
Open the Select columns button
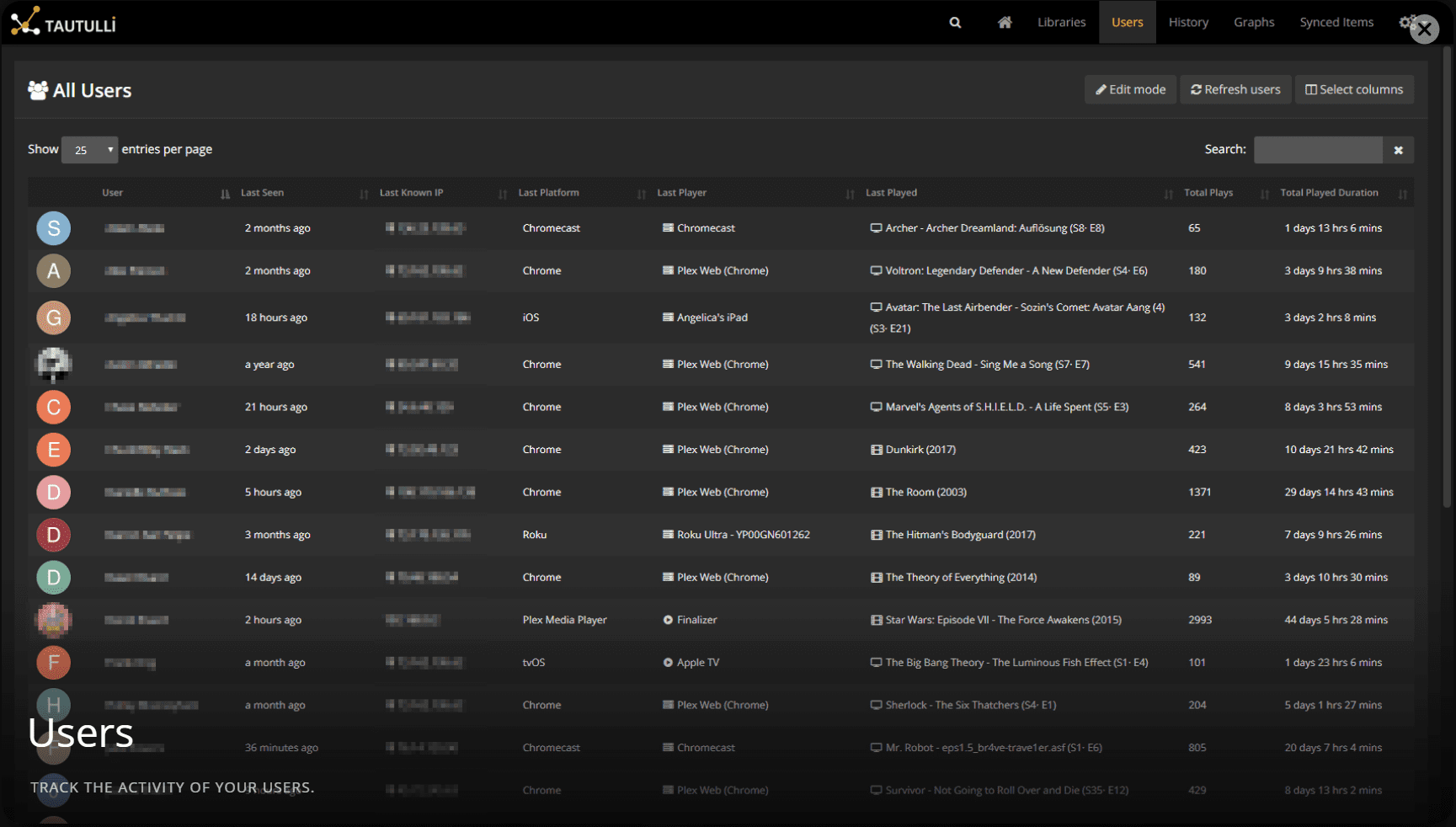tap(1354, 89)
